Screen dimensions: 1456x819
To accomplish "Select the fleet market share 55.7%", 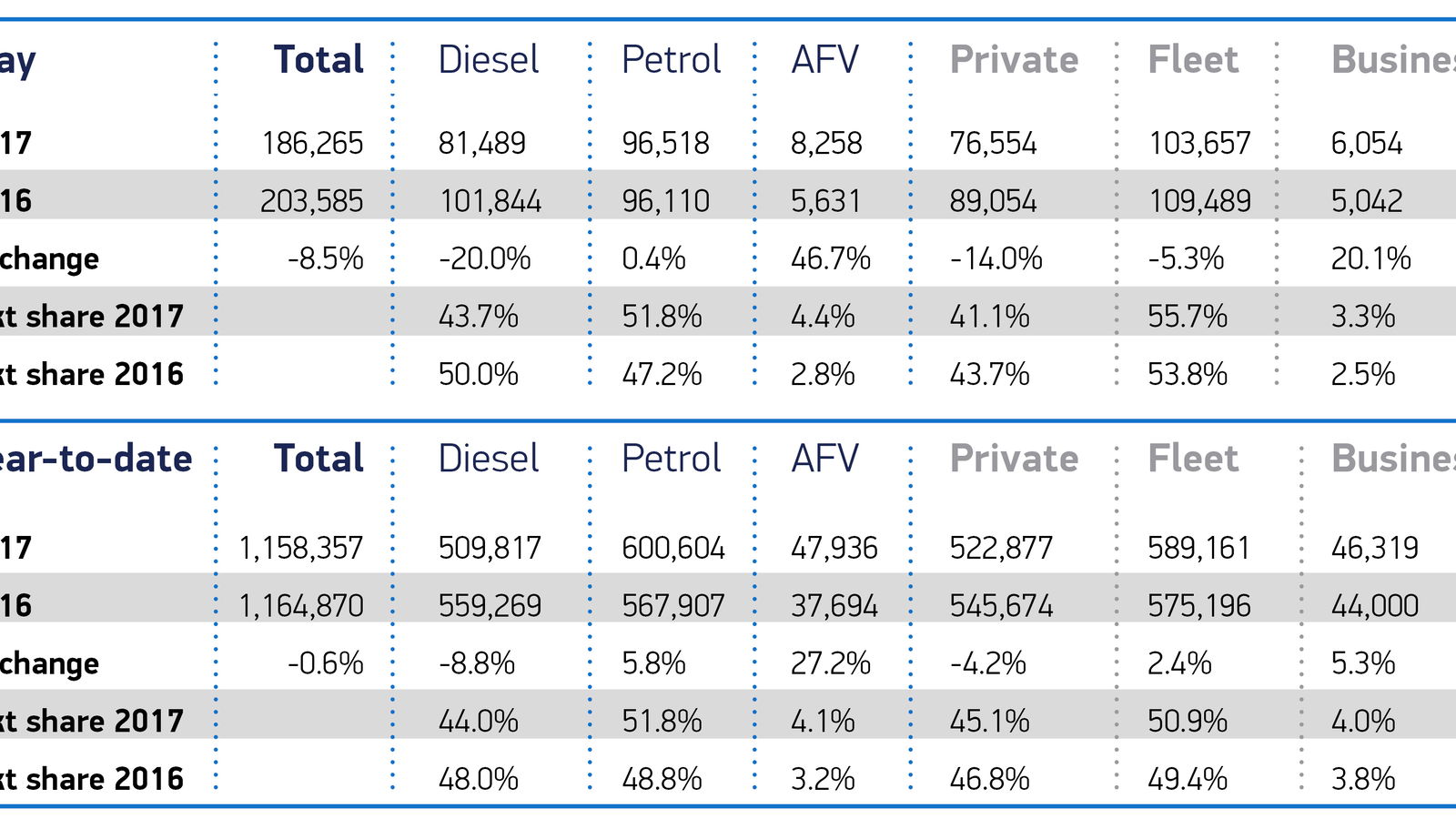I will [1187, 317].
